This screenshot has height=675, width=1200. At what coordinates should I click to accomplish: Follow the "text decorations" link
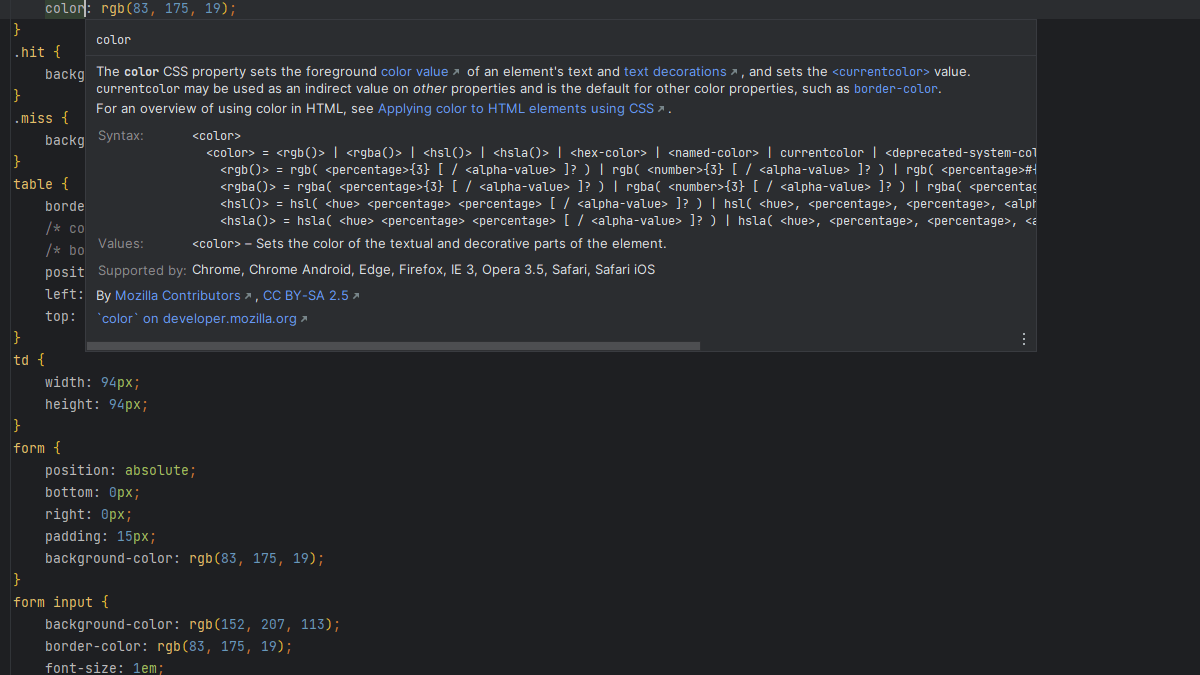pos(675,72)
